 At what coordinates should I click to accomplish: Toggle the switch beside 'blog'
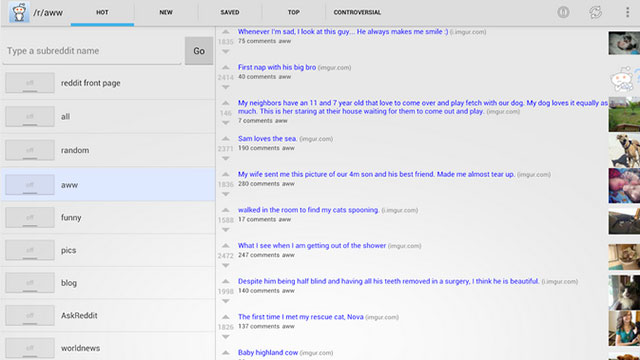coord(30,283)
